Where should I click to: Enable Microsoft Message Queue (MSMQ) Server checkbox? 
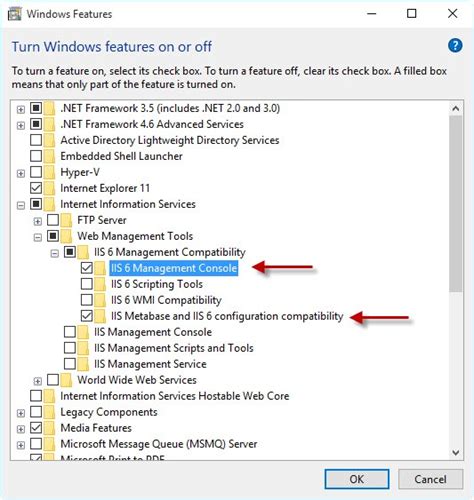36,444
